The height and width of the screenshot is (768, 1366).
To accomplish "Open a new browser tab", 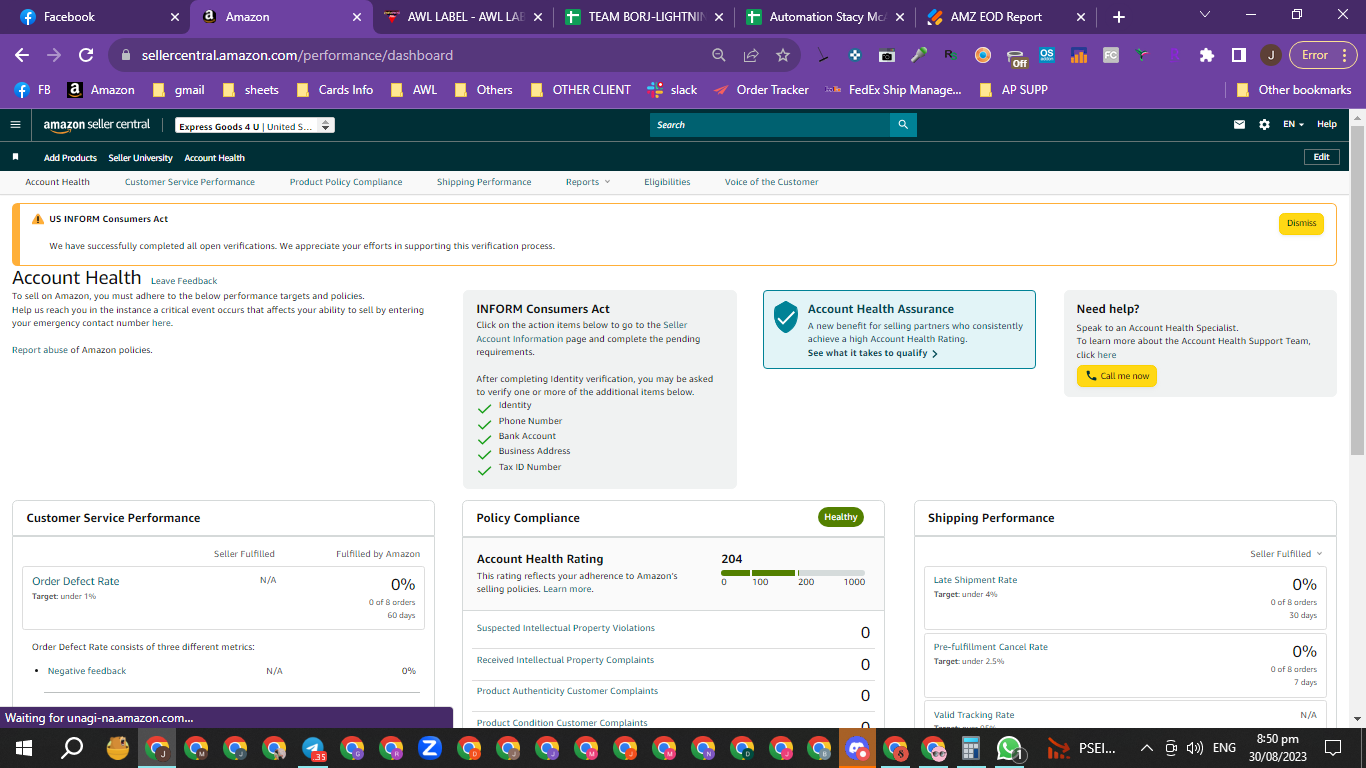I will click(x=1119, y=17).
